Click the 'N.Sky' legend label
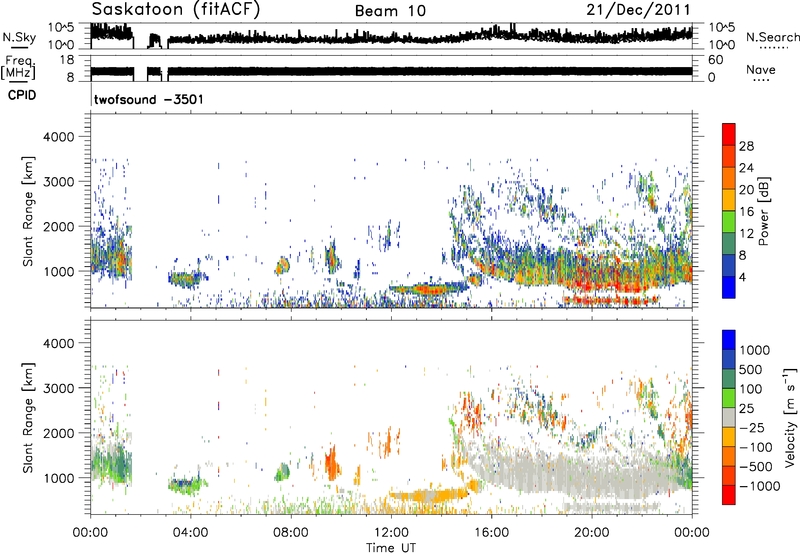 point(19,37)
